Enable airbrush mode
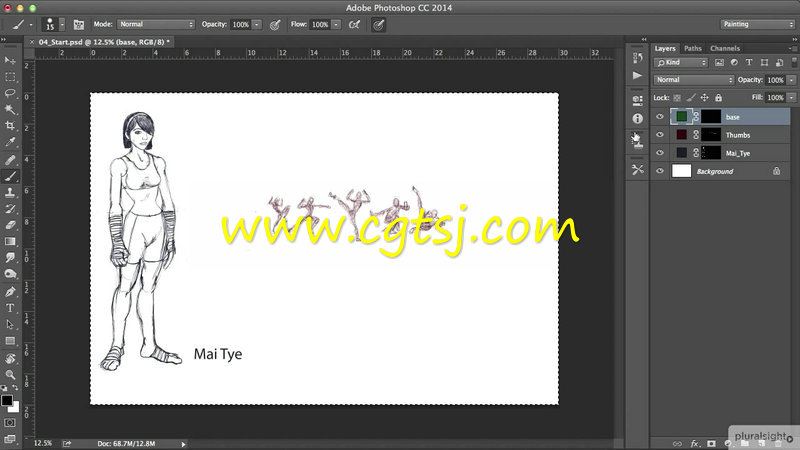 point(354,24)
